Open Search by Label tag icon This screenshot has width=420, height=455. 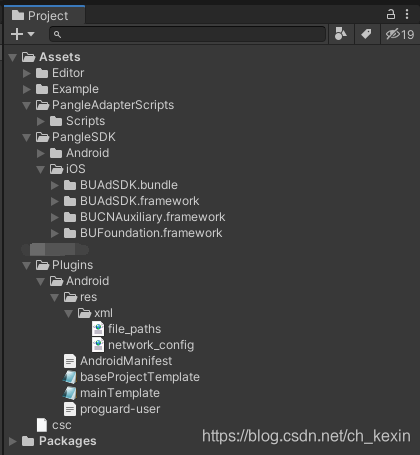coord(366,34)
